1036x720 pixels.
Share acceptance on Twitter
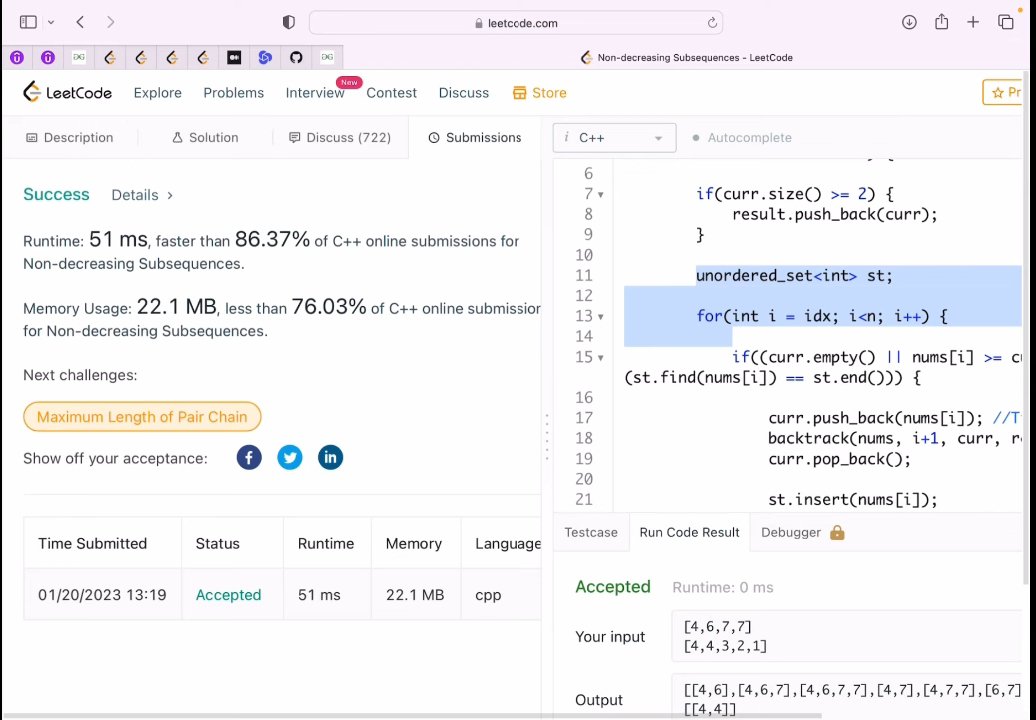[x=289, y=457]
